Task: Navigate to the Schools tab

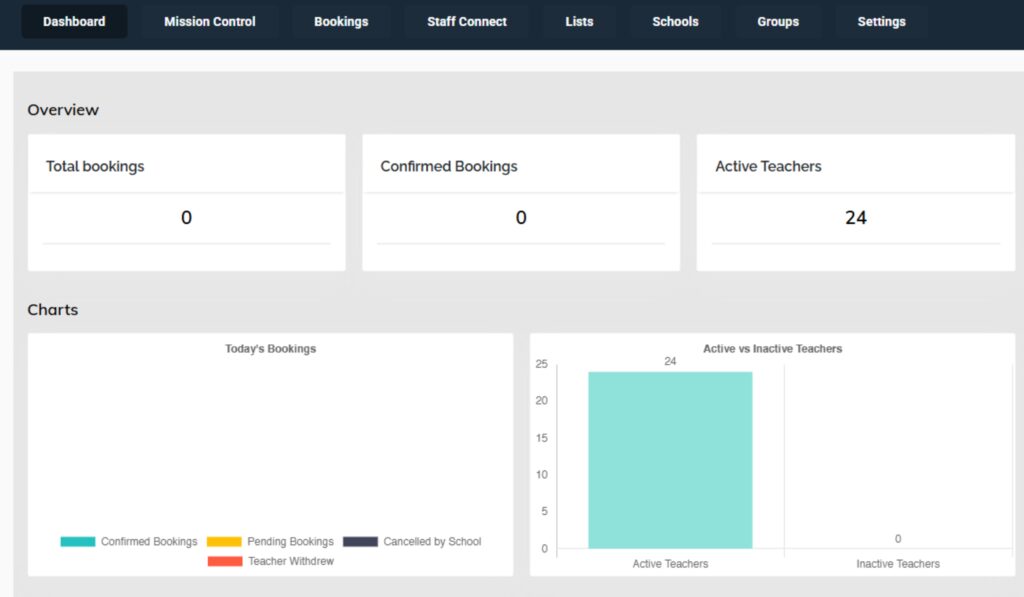Action: pos(675,21)
